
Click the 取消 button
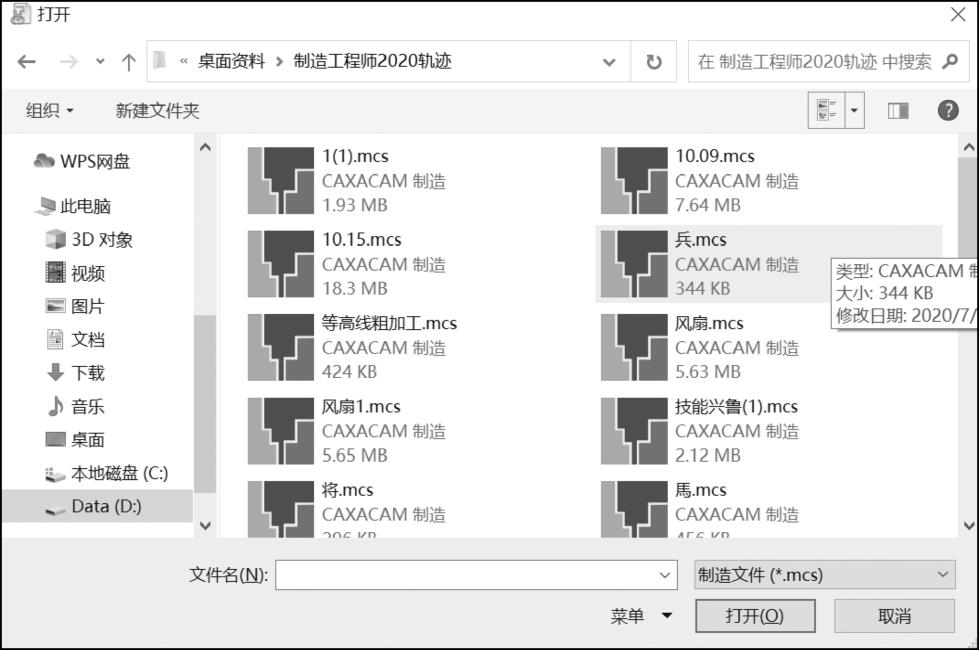894,616
